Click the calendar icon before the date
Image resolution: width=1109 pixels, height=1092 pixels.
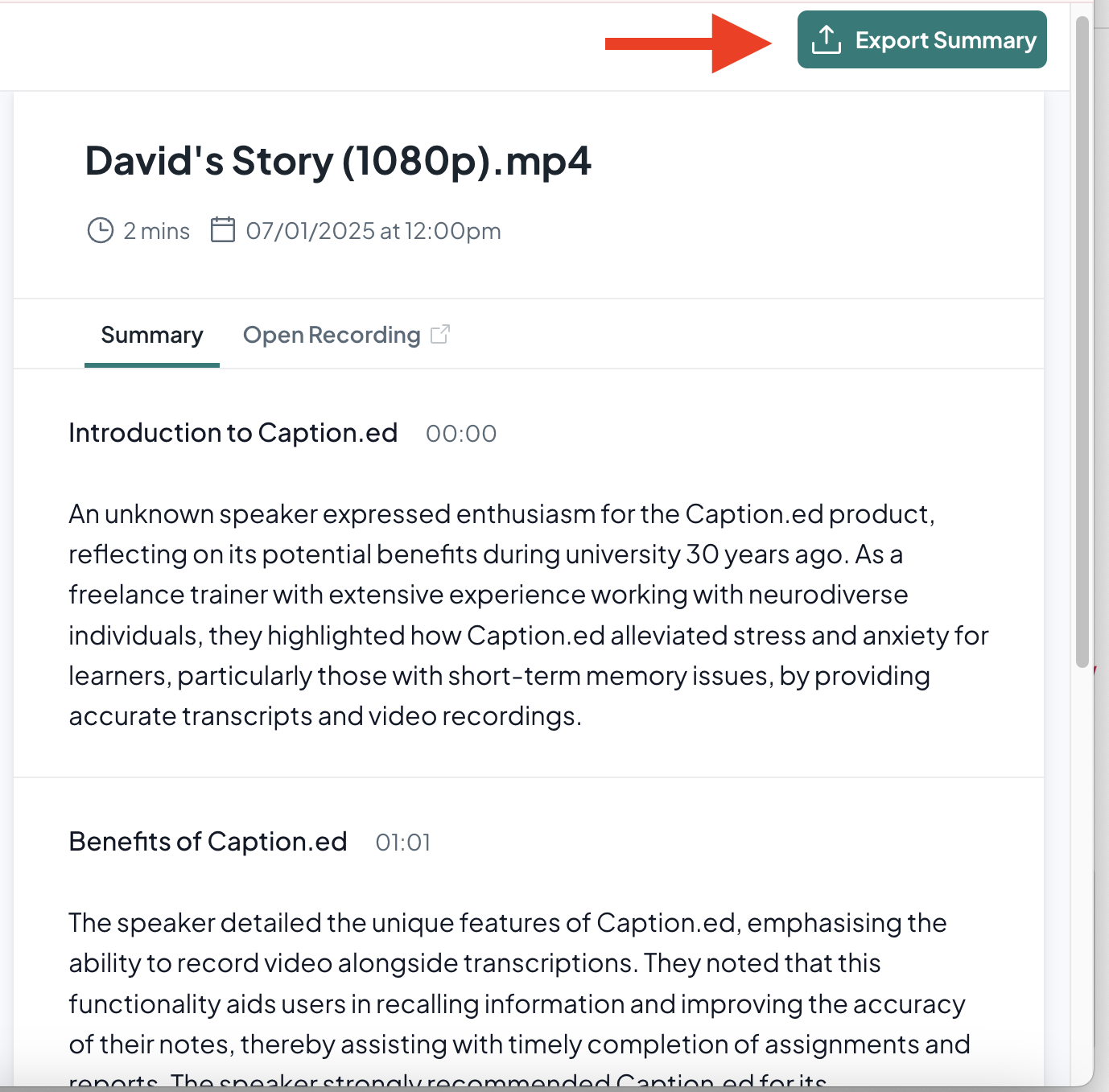pyautogui.click(x=222, y=229)
